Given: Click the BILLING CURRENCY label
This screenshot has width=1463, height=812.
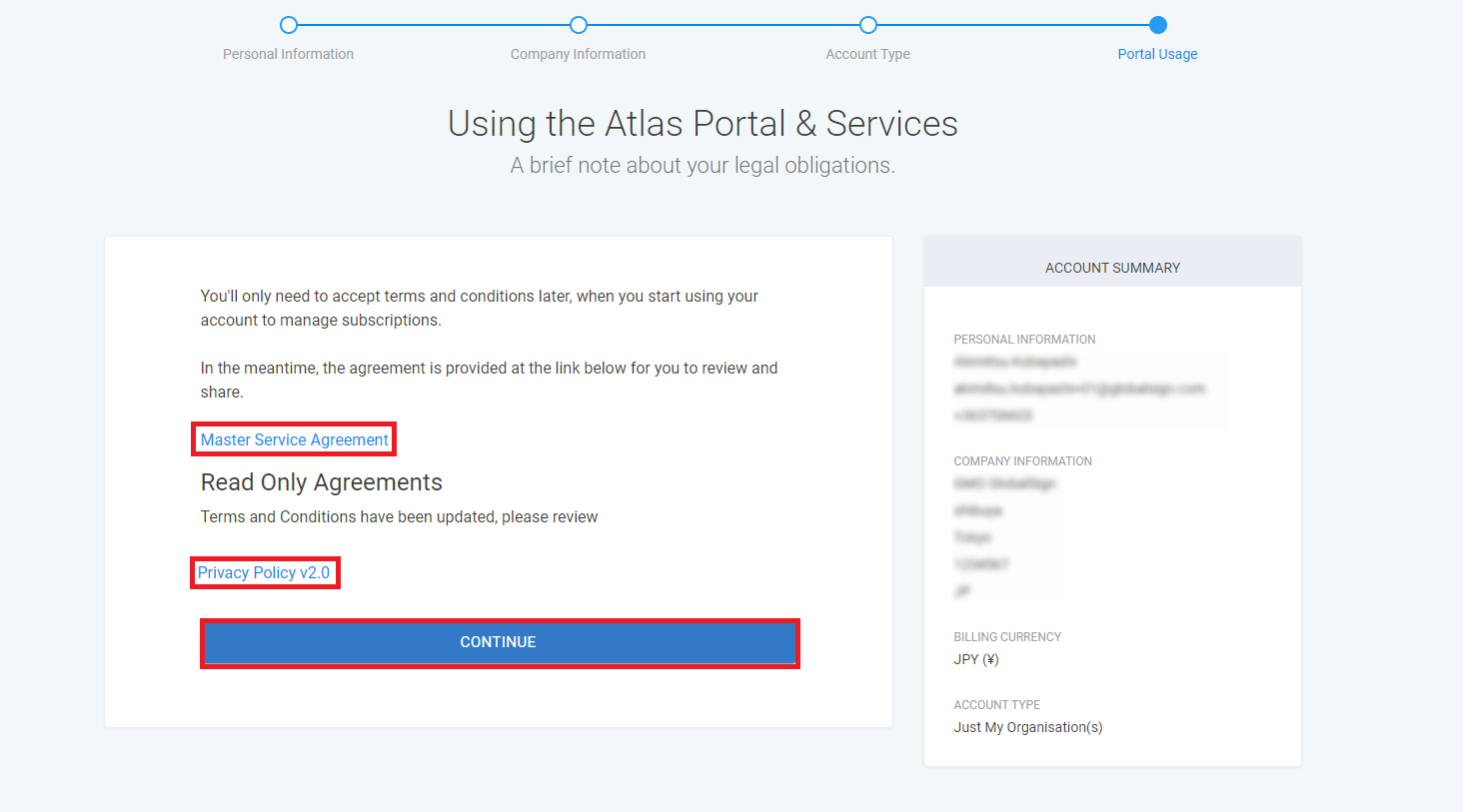Looking at the screenshot, I should coord(1007,637).
